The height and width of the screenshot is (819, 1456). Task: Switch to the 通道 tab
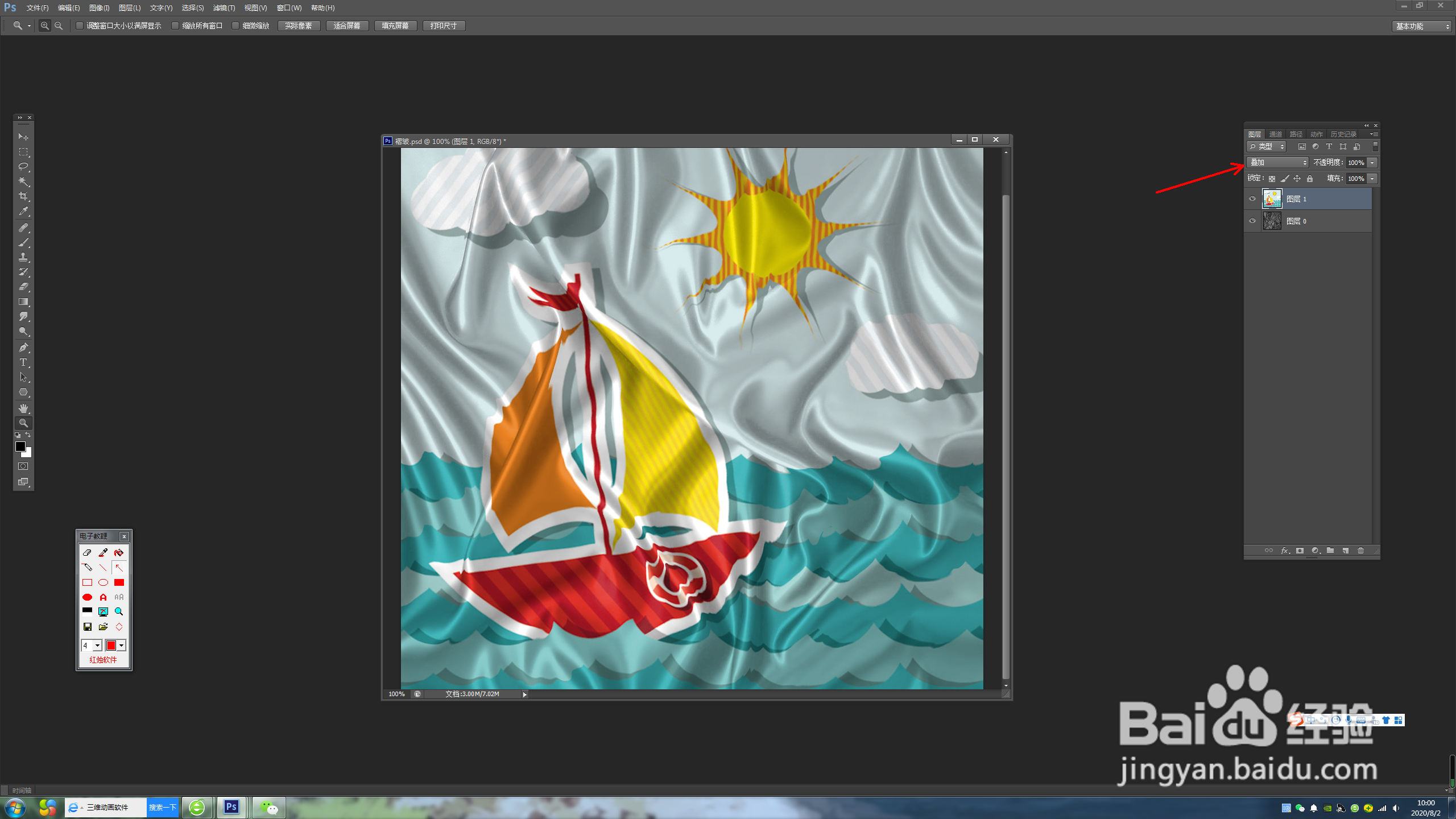1276,134
